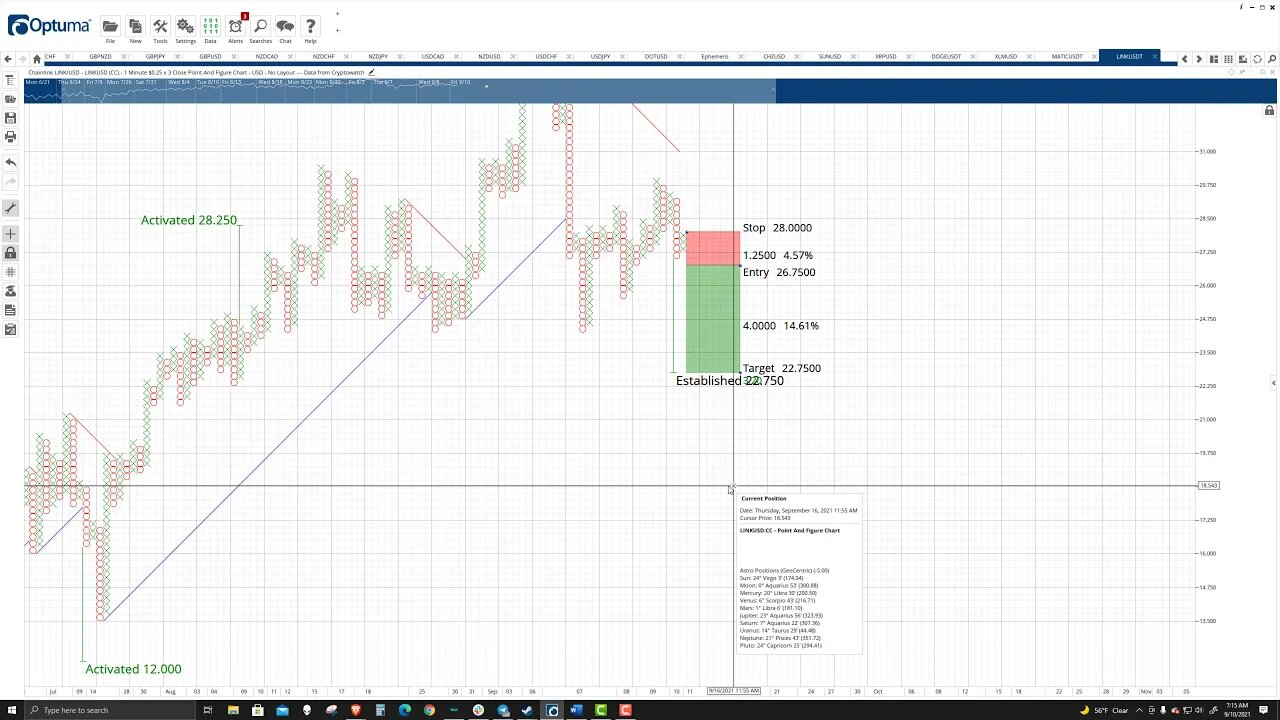
Task: Click the grid view icon near tabs
Action: click(x=1229, y=59)
